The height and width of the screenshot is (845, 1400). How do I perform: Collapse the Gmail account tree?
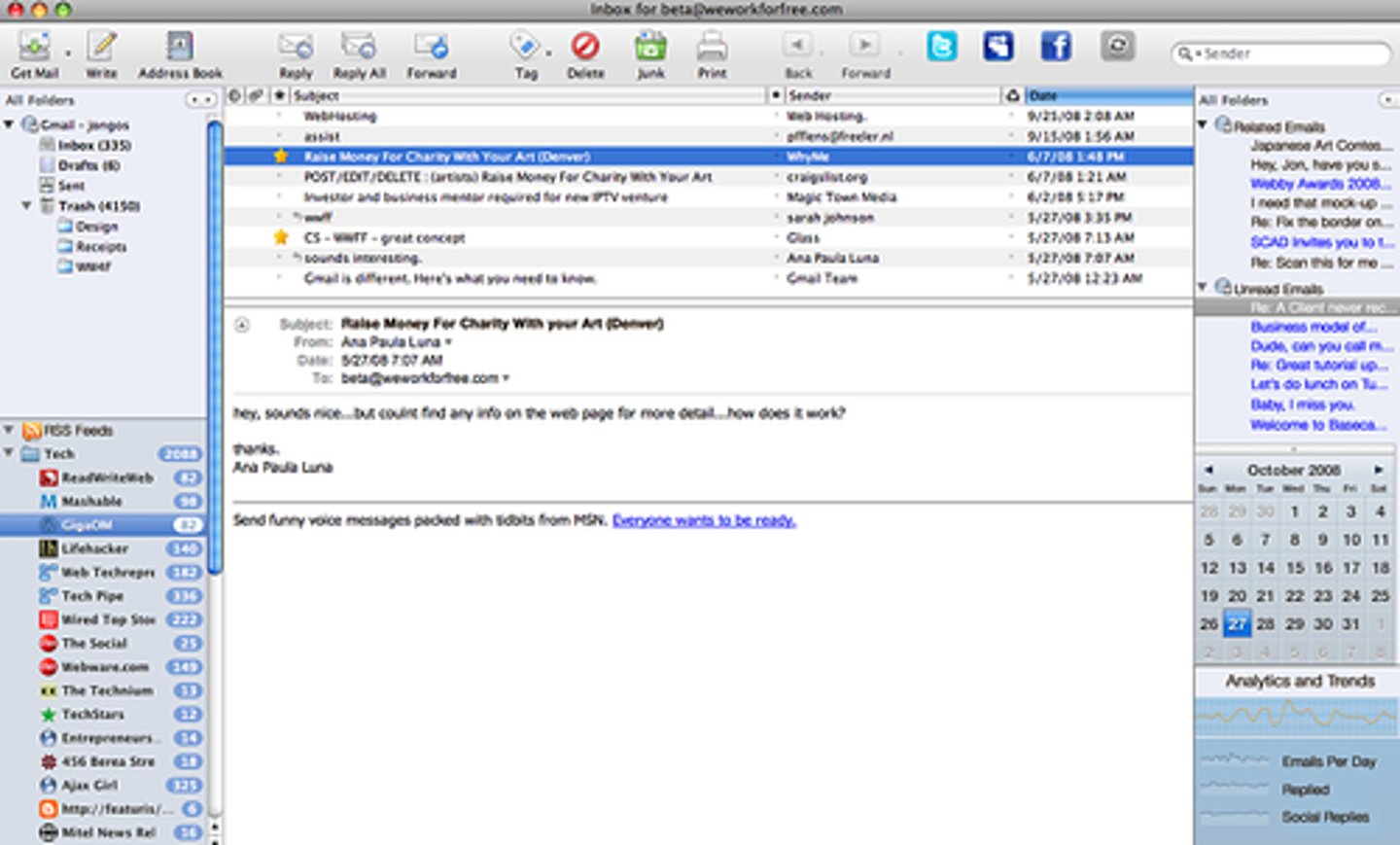click(9, 124)
